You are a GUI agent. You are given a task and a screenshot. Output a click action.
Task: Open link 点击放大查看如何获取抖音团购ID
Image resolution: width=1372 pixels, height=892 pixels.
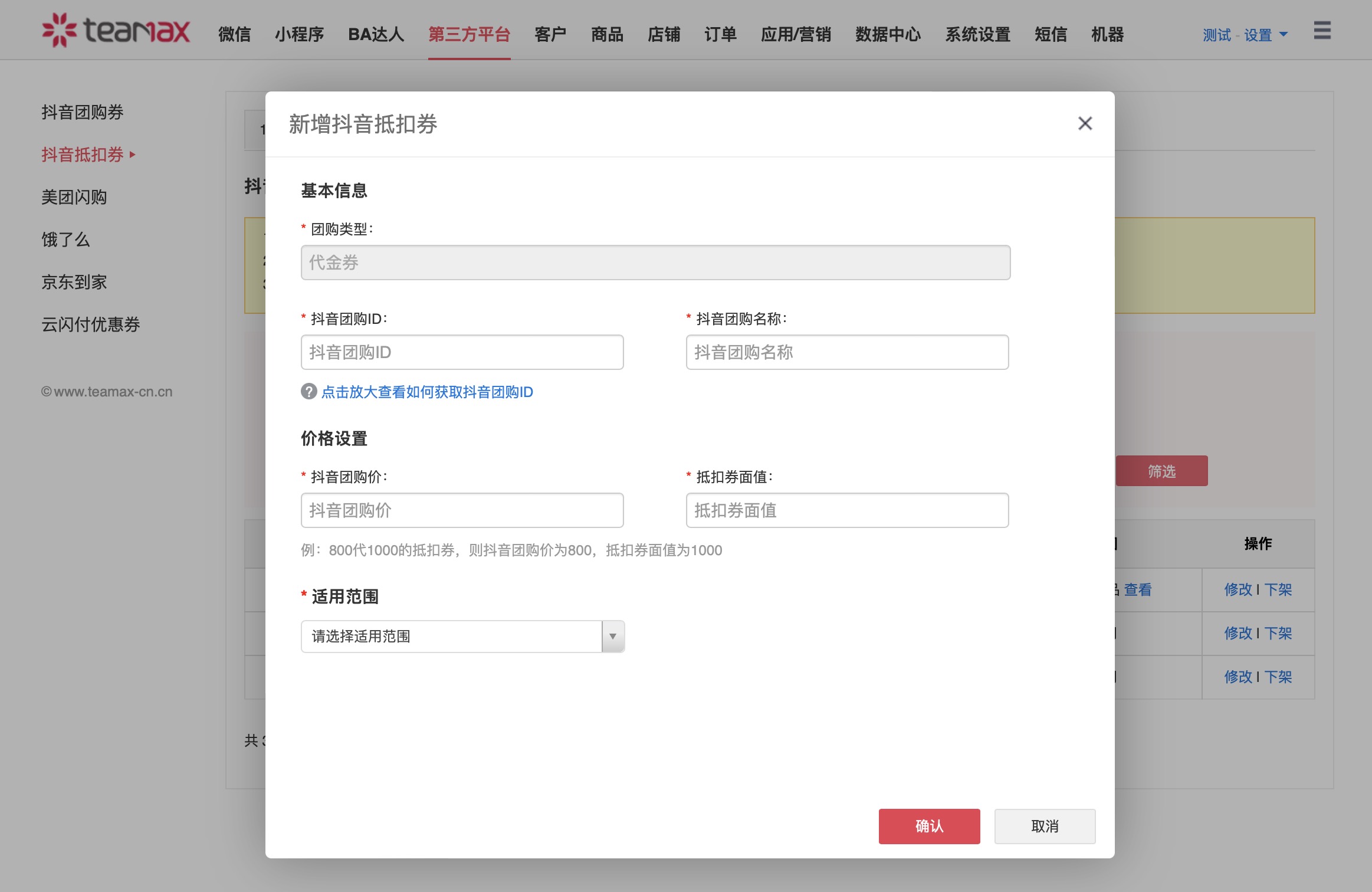(427, 392)
